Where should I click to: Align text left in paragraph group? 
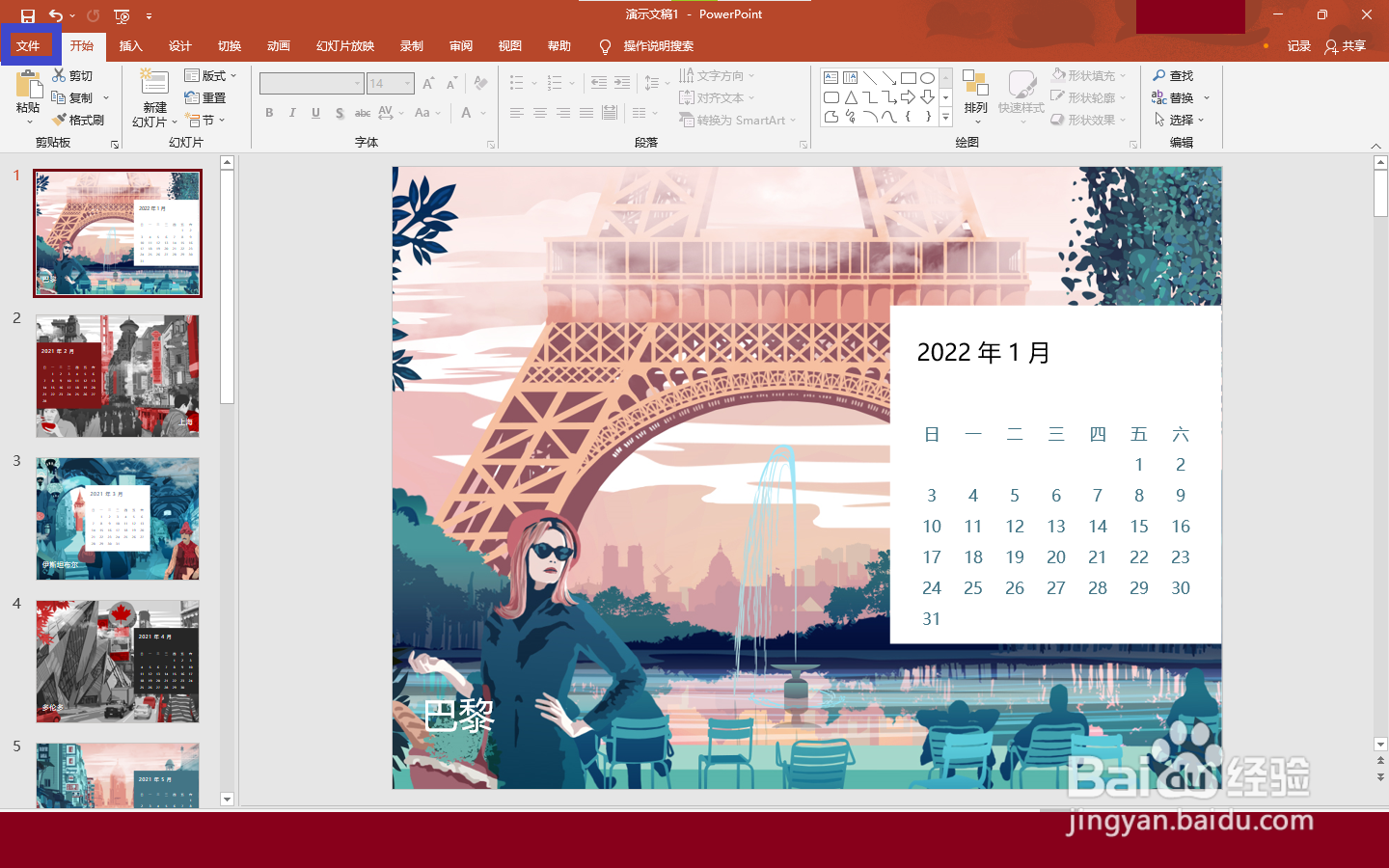click(x=517, y=113)
